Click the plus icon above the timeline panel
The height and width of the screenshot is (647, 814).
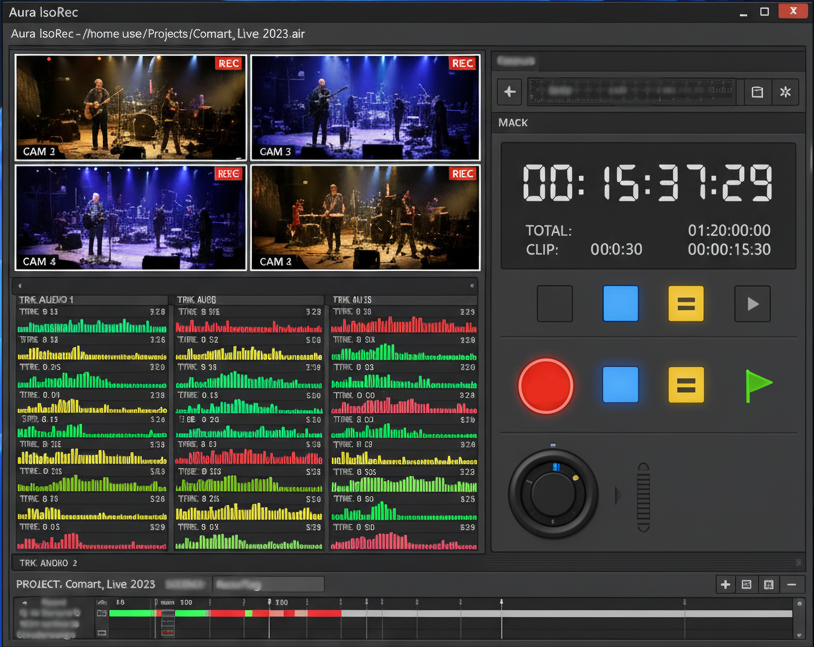point(725,584)
